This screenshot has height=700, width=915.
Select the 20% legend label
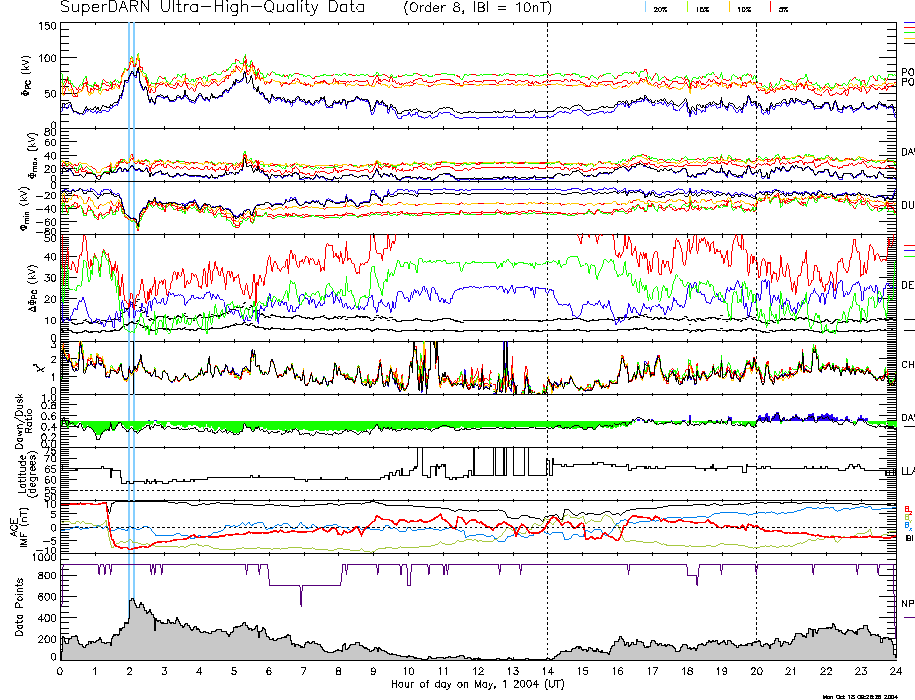click(660, 9)
